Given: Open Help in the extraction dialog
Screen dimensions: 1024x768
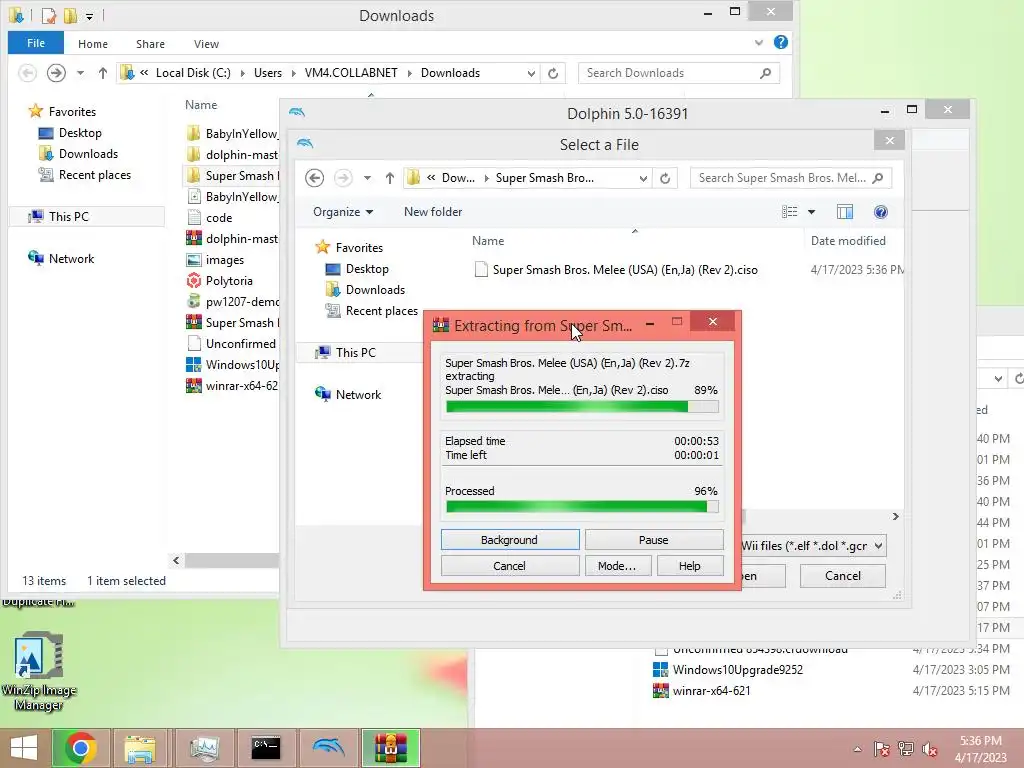Looking at the screenshot, I should pyautogui.click(x=690, y=566).
